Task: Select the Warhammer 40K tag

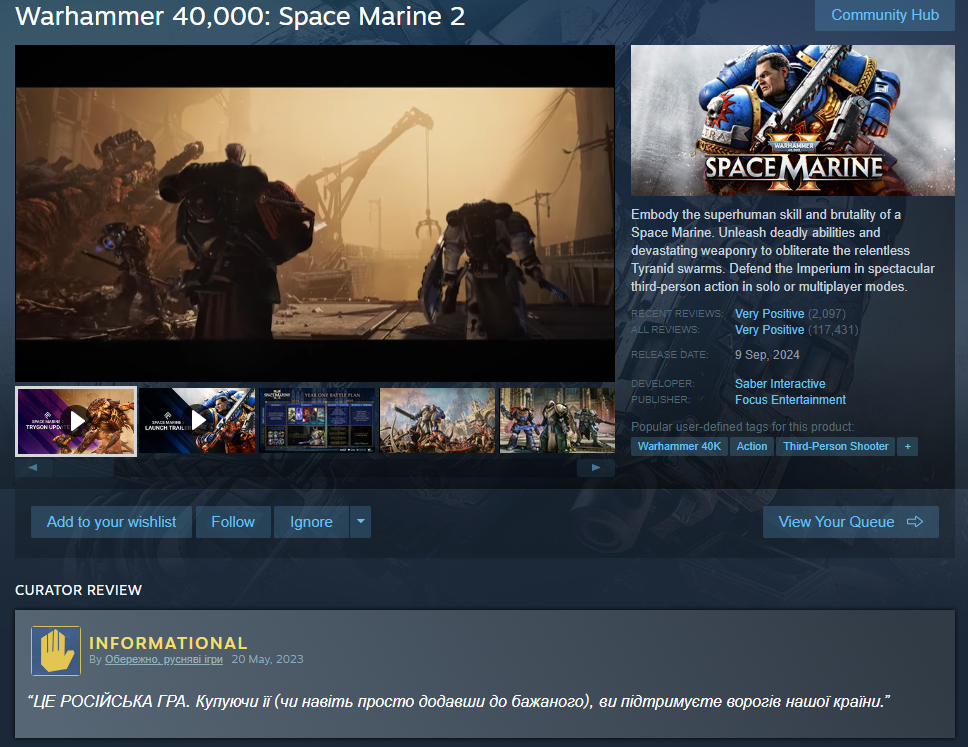Action: point(679,446)
